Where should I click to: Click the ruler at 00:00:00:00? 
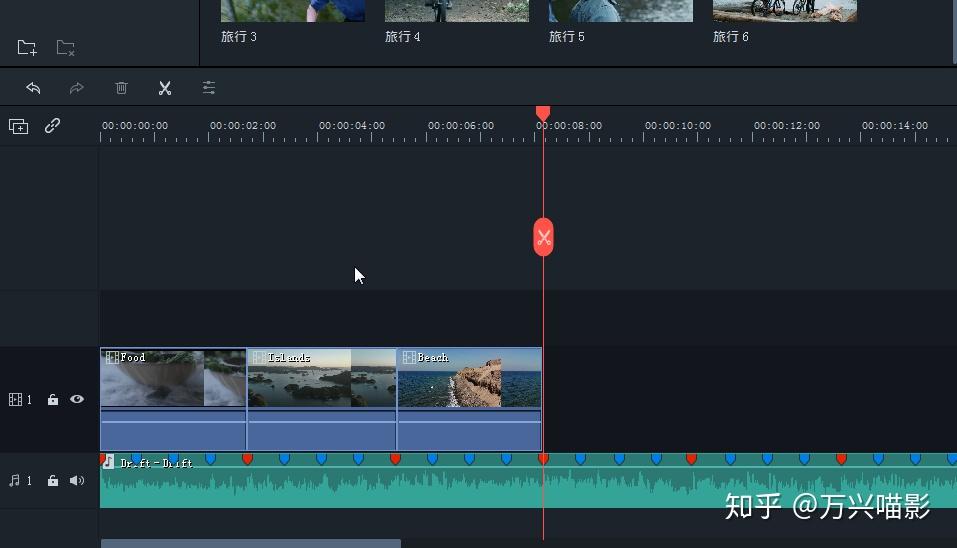tap(135, 126)
